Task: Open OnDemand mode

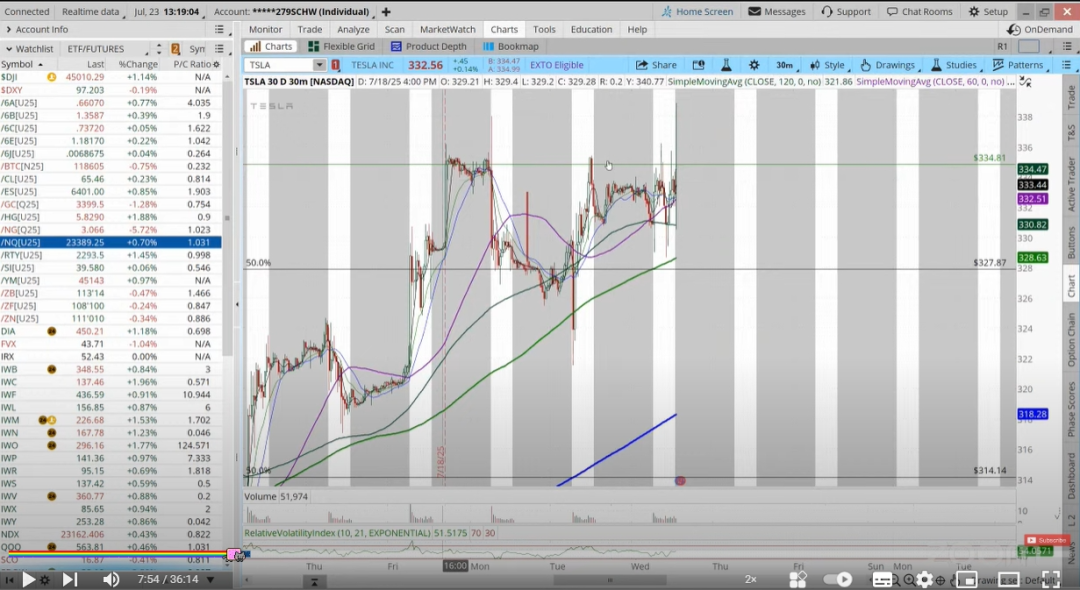Action: [1040, 30]
